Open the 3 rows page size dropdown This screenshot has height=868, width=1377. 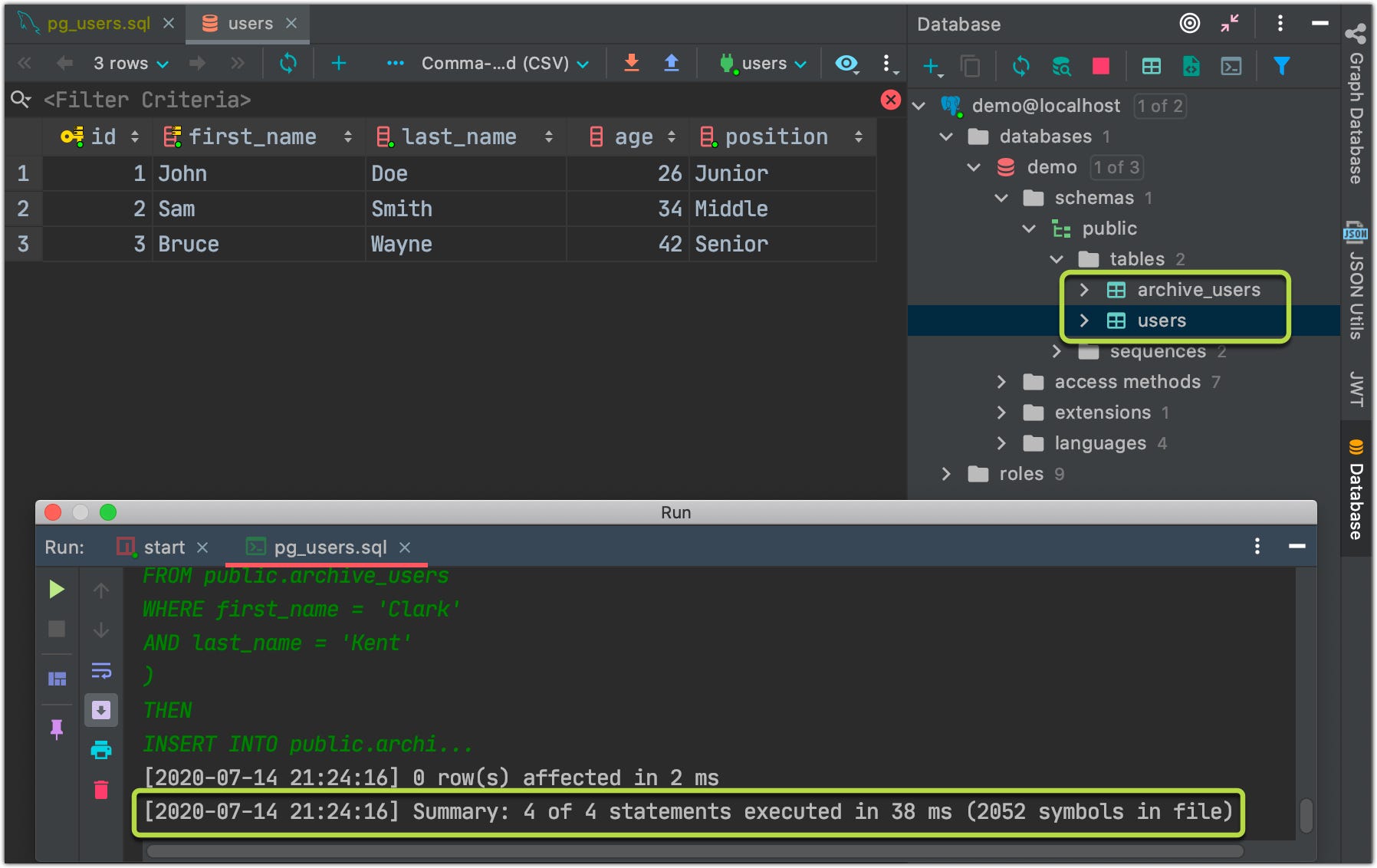pos(130,63)
